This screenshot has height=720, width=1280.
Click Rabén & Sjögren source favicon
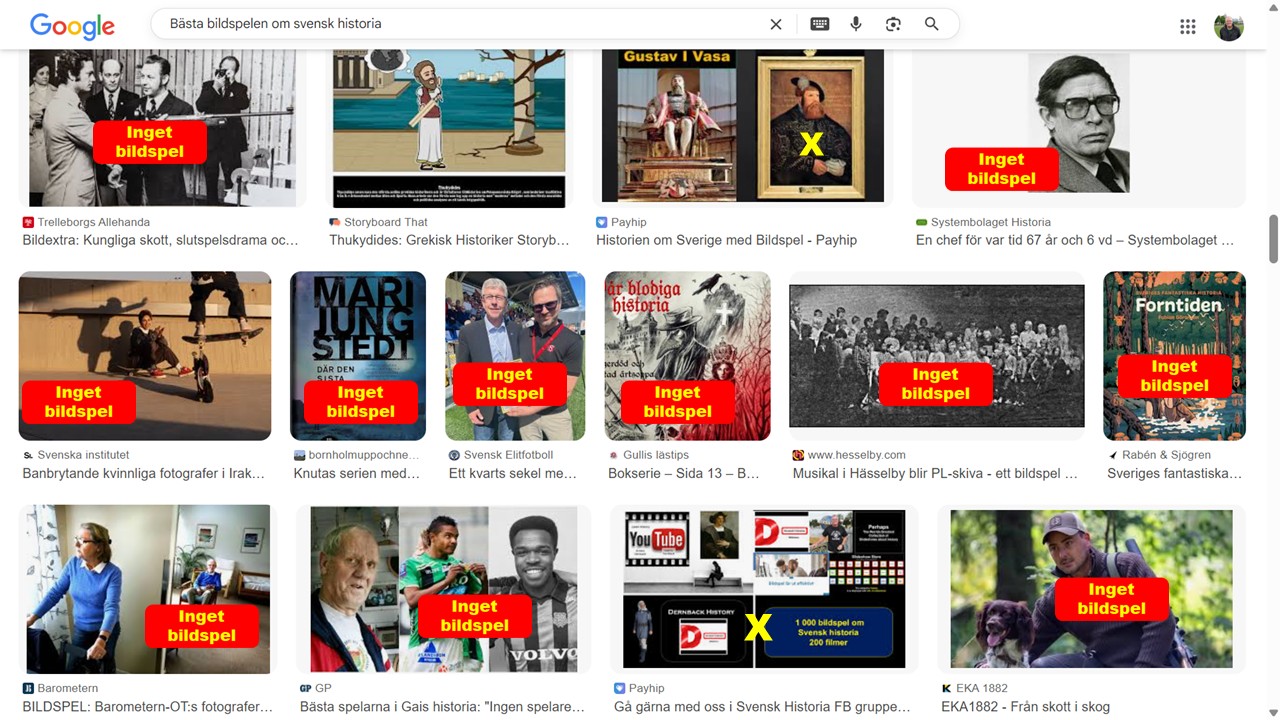1113,455
